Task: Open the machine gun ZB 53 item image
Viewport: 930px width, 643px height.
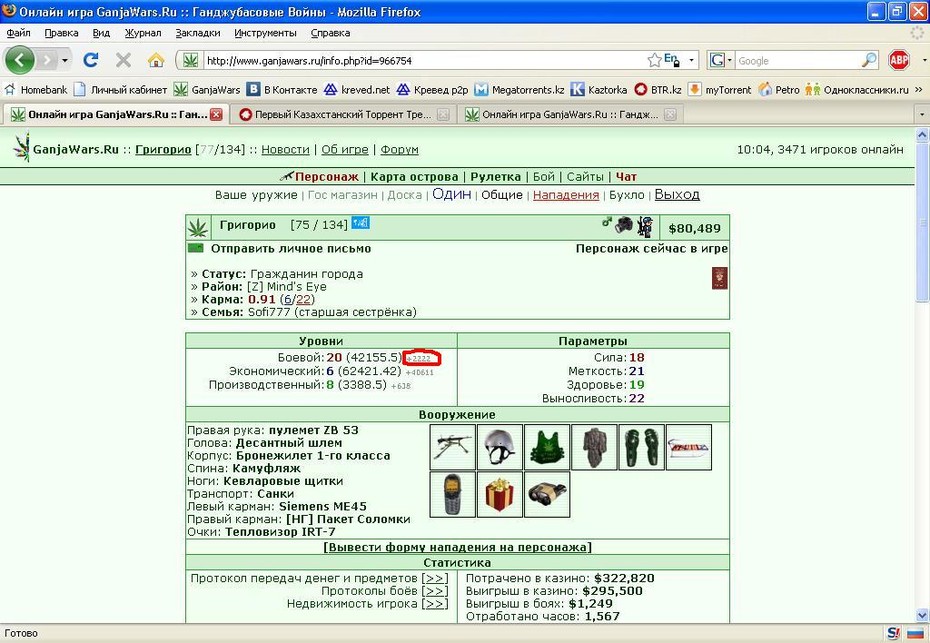Action: coord(453,447)
